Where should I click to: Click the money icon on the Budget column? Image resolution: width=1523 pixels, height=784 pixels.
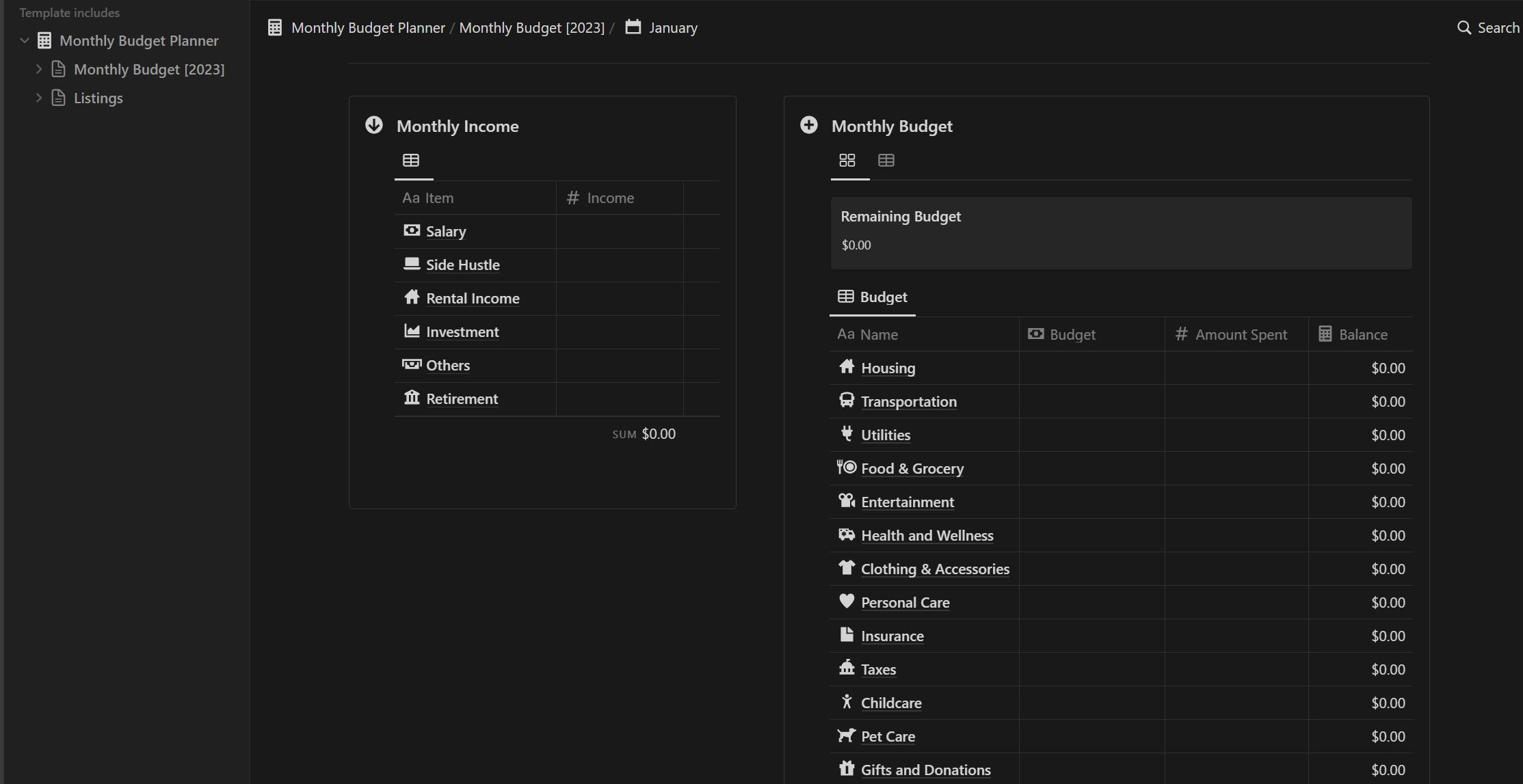pyautogui.click(x=1035, y=334)
